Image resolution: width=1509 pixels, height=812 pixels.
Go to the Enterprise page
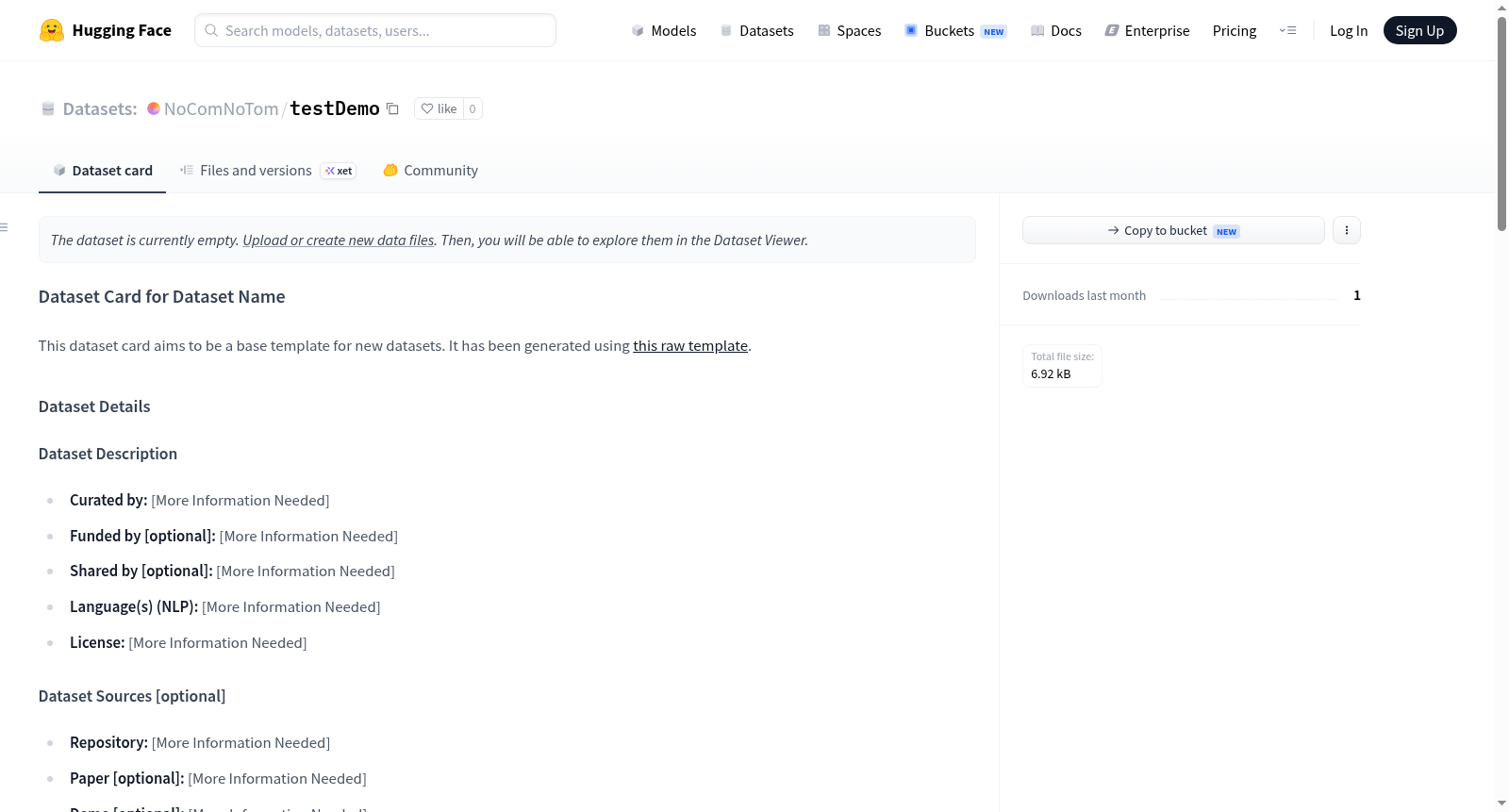tap(1148, 30)
